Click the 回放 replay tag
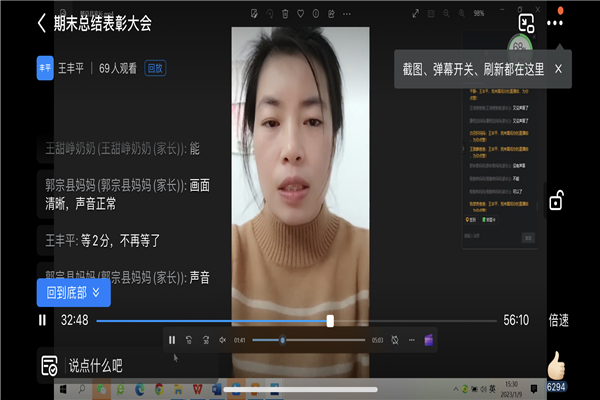Image resolution: width=600 pixels, height=400 pixels. 155,68
